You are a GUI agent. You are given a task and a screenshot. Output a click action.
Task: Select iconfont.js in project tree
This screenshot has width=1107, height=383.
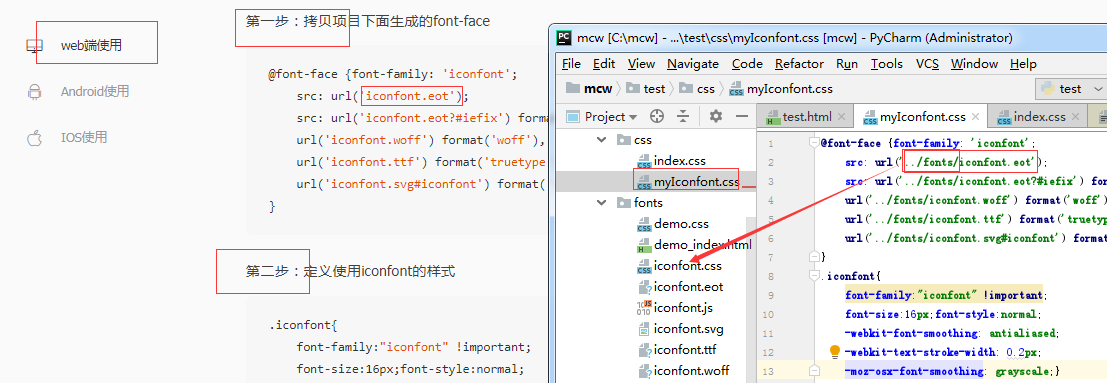pos(675,308)
